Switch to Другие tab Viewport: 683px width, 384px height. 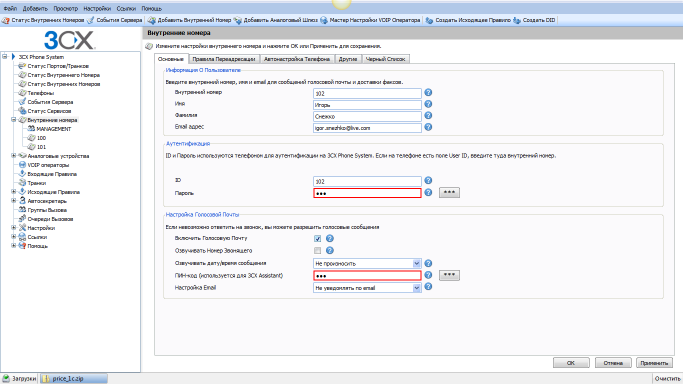pos(348,59)
